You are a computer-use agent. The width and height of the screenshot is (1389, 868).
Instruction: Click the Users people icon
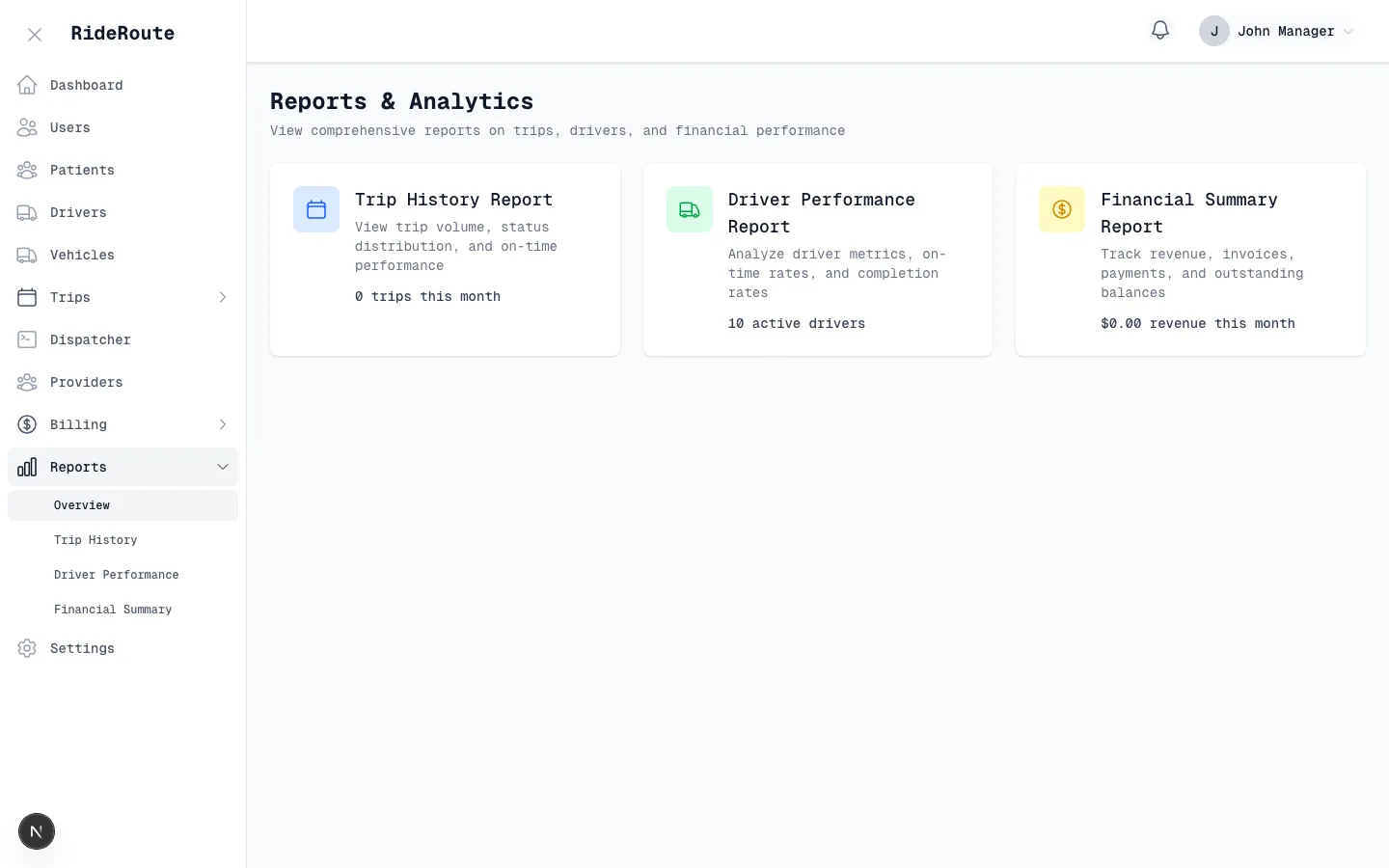click(27, 127)
